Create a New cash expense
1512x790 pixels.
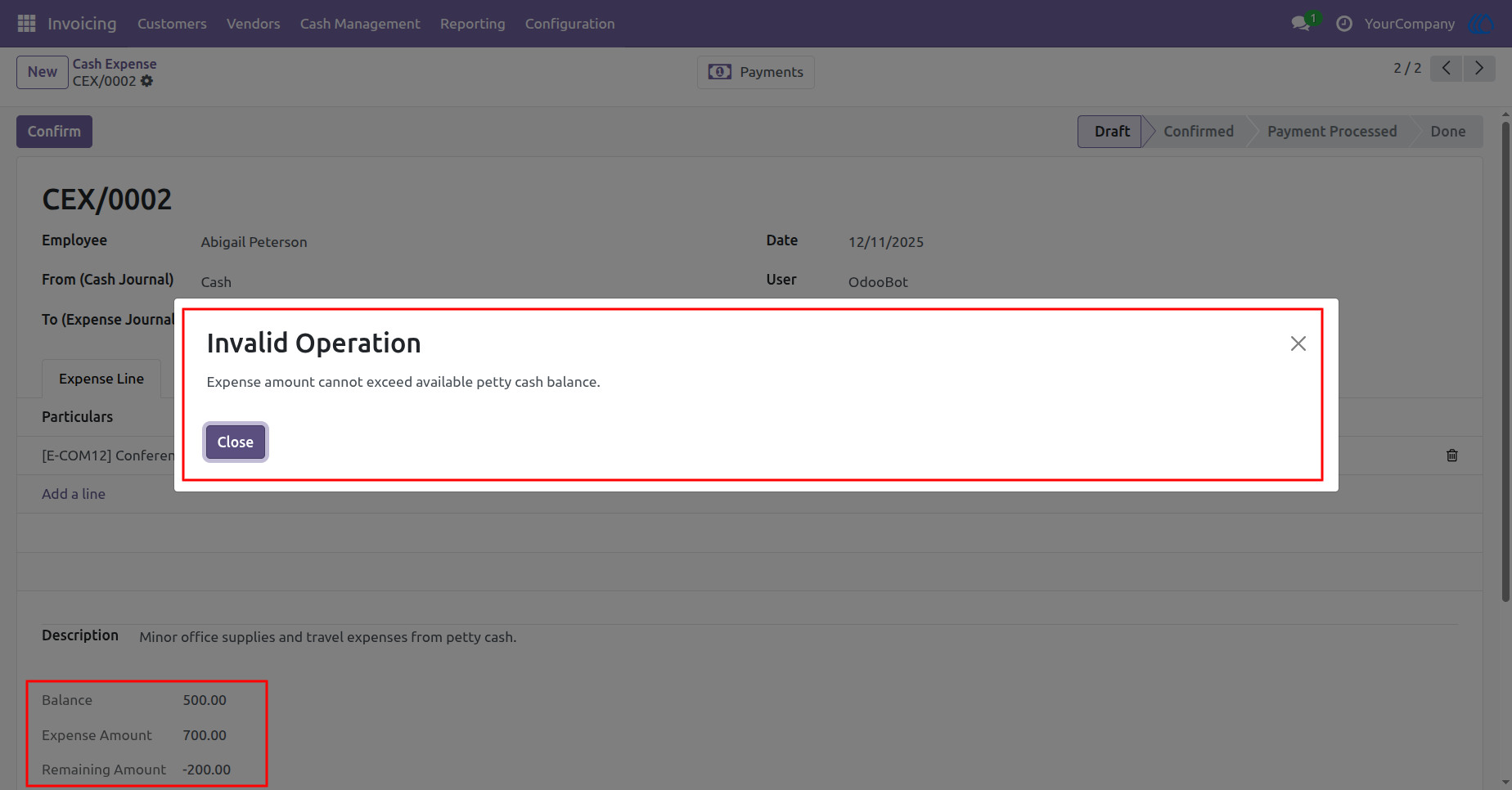coord(43,72)
